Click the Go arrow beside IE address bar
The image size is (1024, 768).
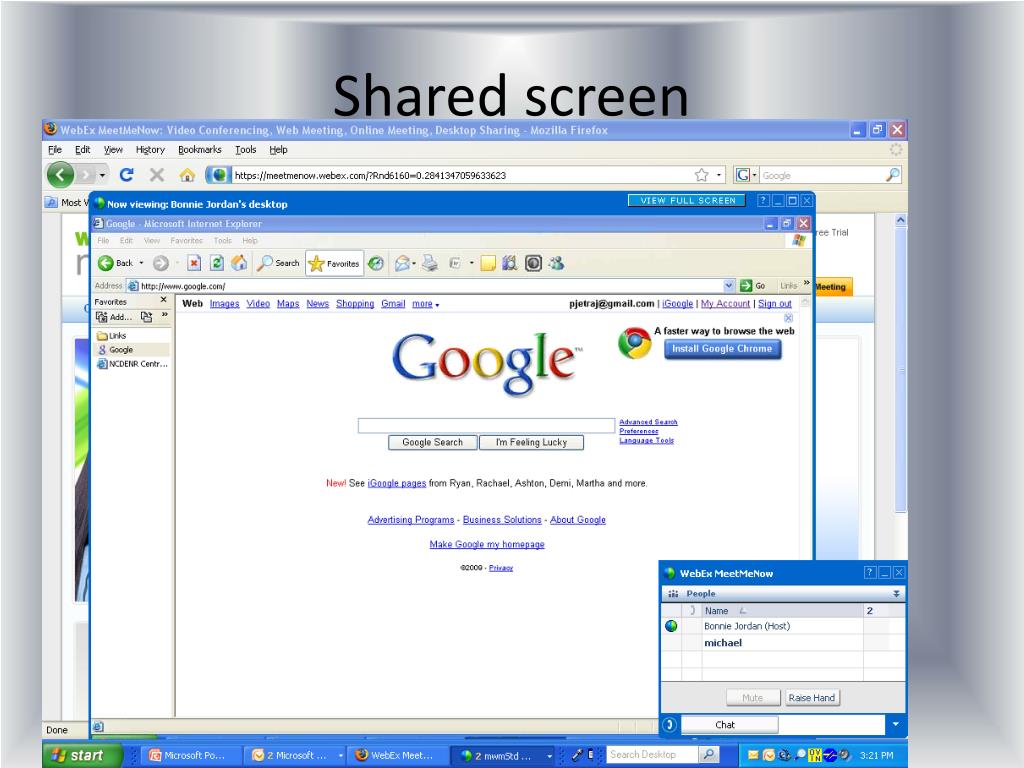coord(746,285)
